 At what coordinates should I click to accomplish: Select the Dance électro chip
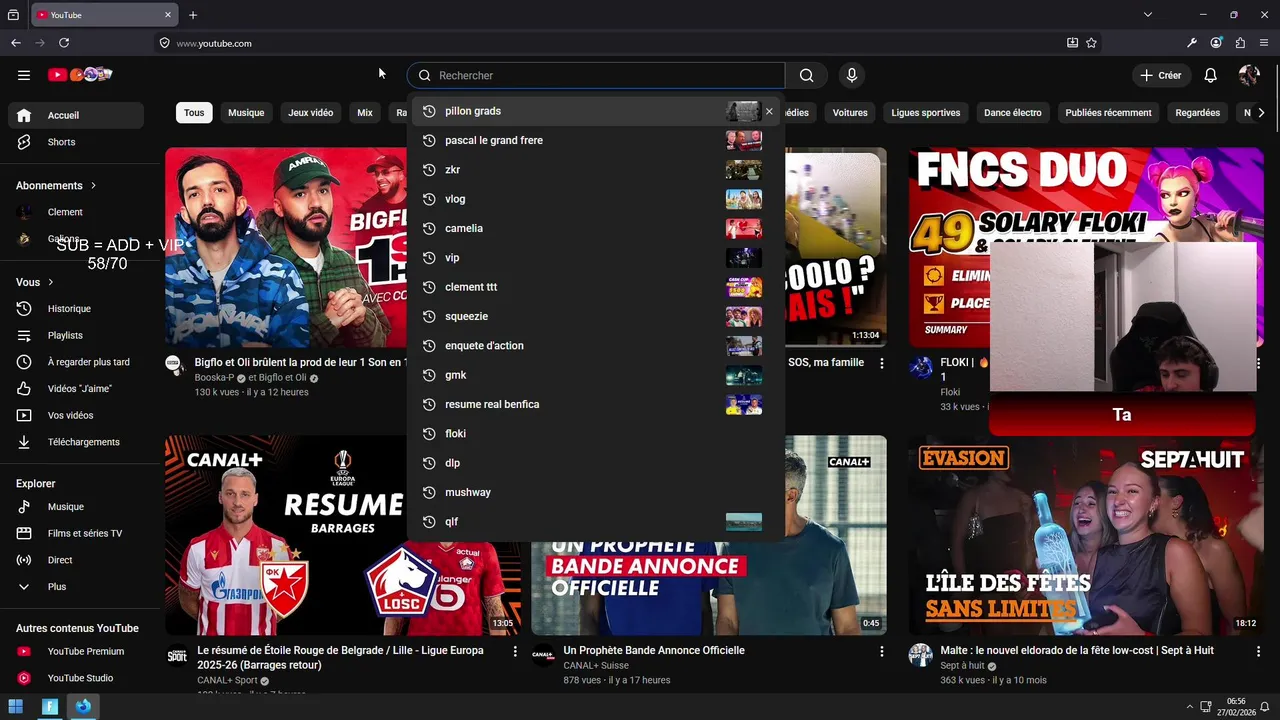click(x=1013, y=113)
